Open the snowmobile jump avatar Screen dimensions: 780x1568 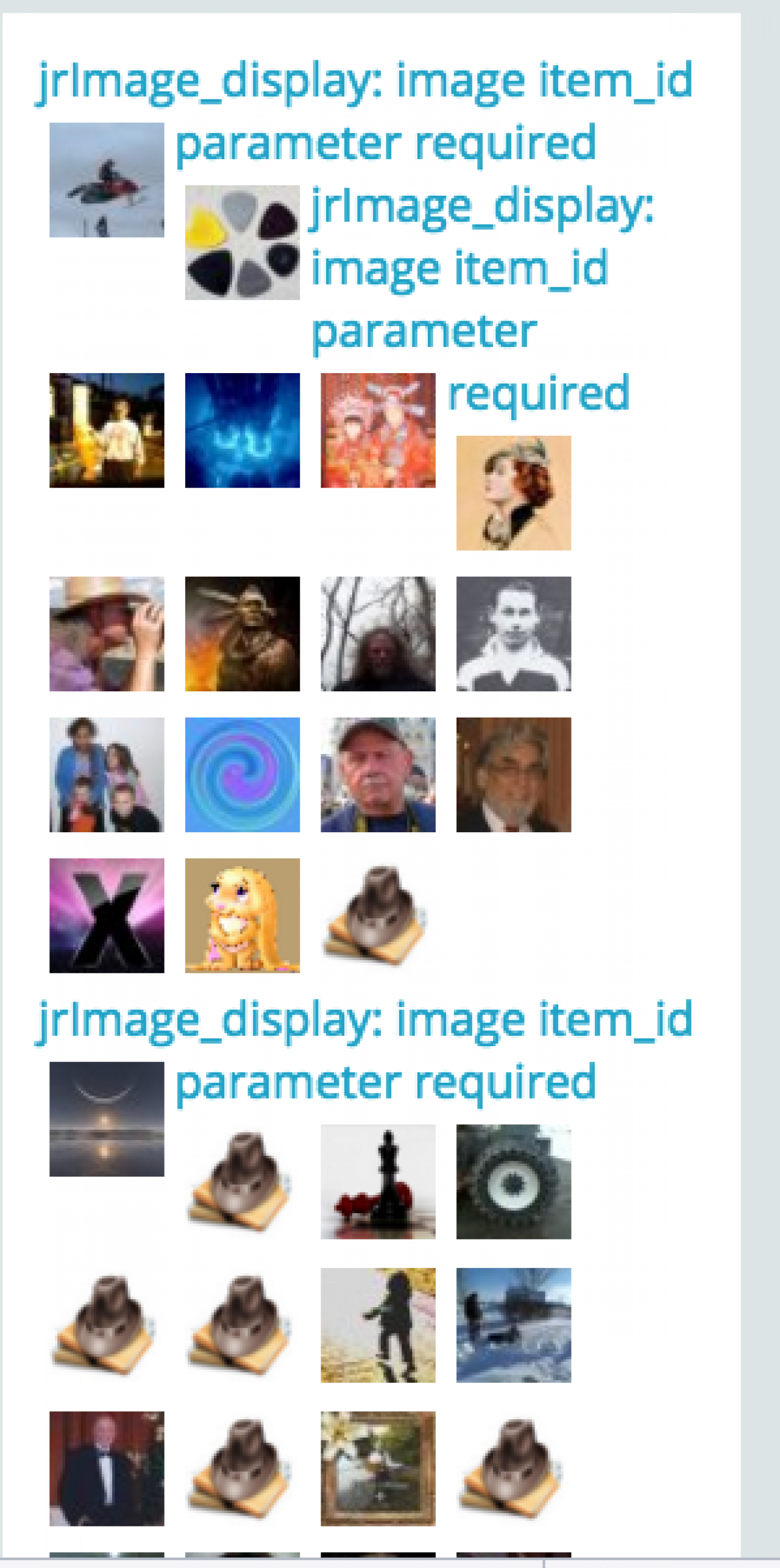(x=107, y=180)
